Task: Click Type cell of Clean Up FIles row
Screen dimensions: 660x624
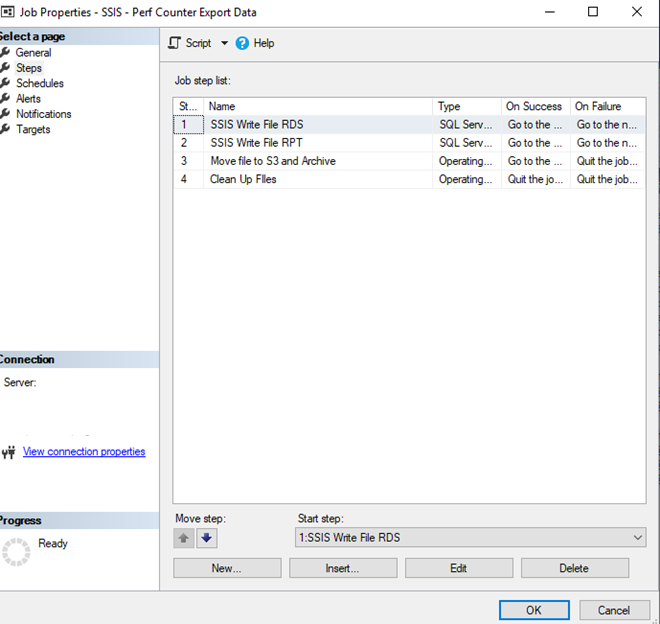Action: pos(467,179)
